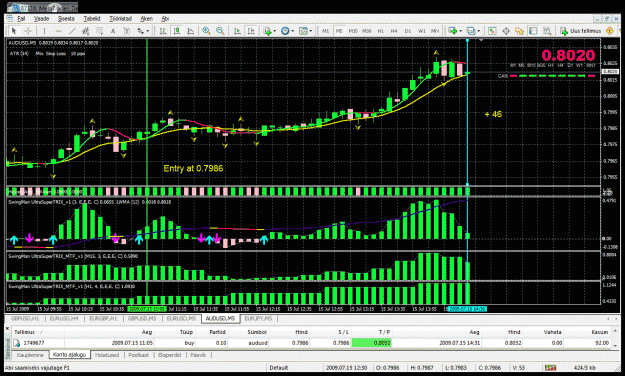Image resolution: width=625 pixels, height=376 pixels.
Task: Open the Postkast terminal tab
Action: coord(138,355)
